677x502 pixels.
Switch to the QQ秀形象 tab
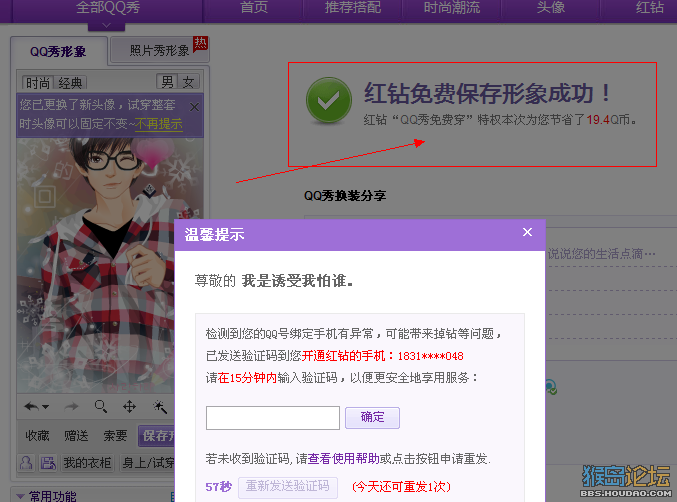[x=58, y=51]
